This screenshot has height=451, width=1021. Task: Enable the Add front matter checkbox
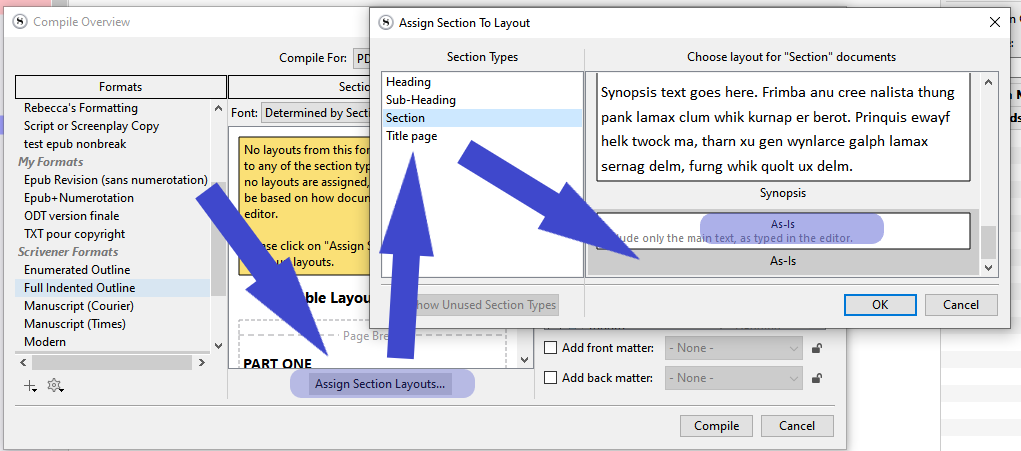[x=550, y=348]
